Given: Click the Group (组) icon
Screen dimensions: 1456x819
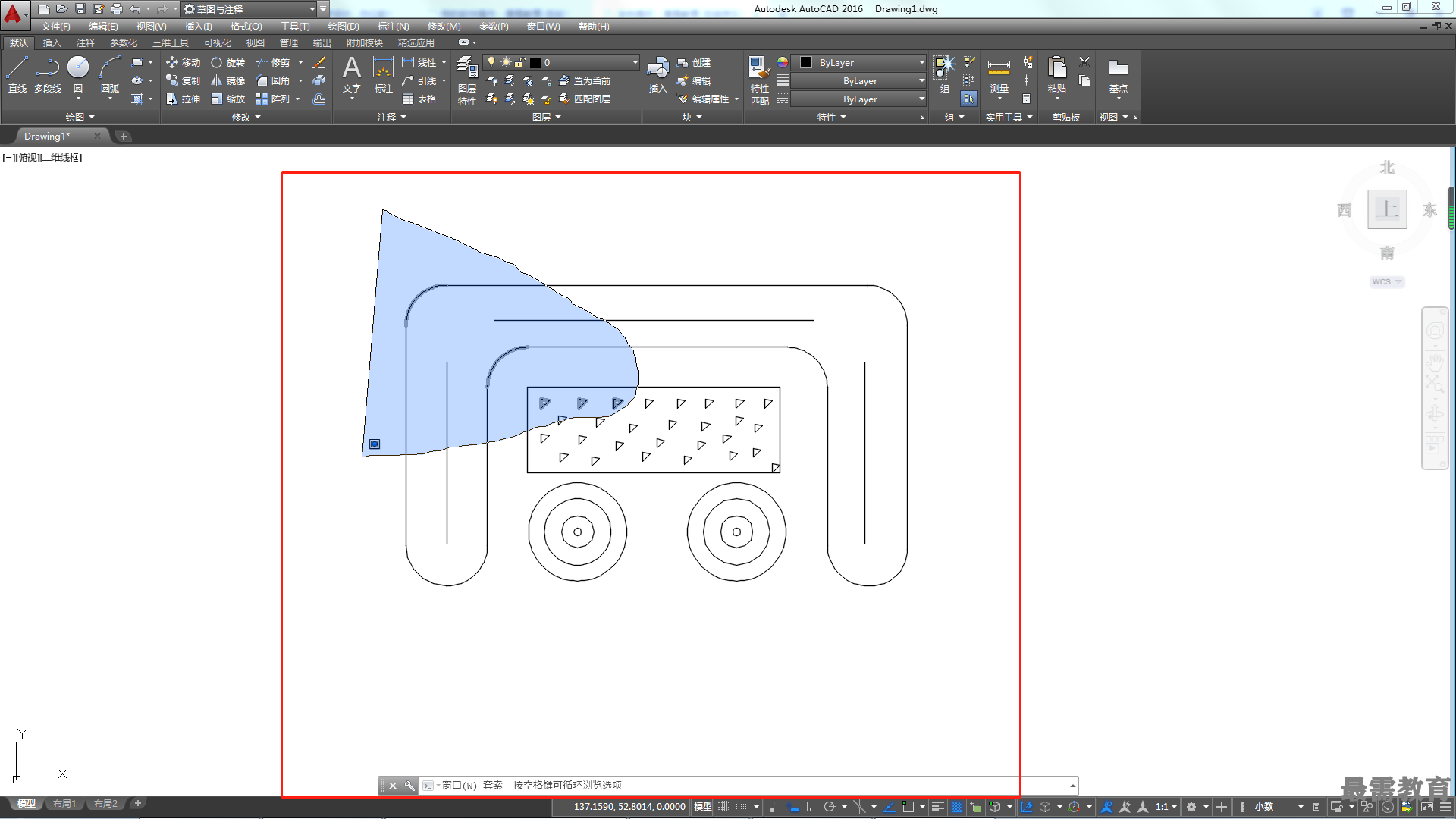Looking at the screenshot, I should point(944,74).
